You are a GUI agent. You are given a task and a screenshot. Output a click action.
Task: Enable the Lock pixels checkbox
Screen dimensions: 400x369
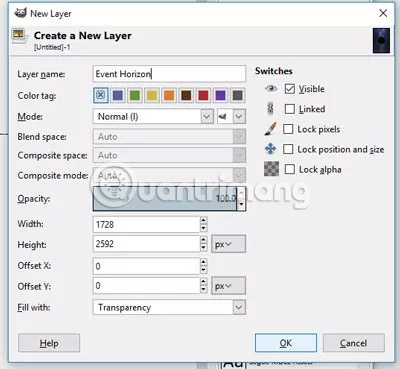pos(288,129)
